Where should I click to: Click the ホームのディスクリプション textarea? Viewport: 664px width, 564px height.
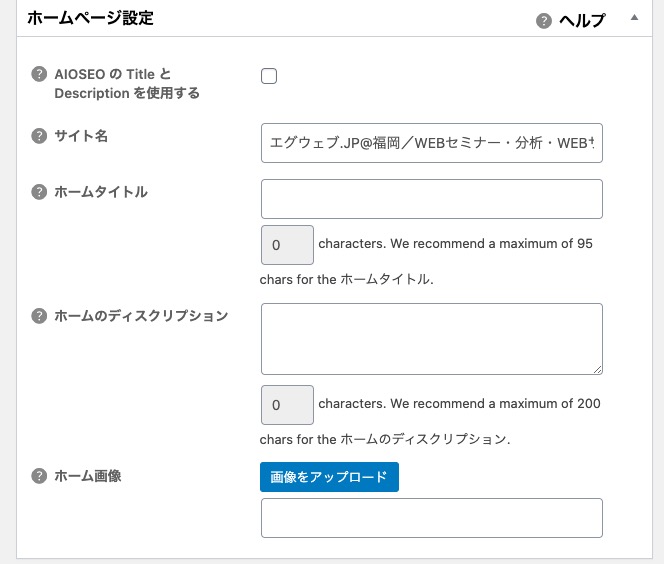point(431,339)
